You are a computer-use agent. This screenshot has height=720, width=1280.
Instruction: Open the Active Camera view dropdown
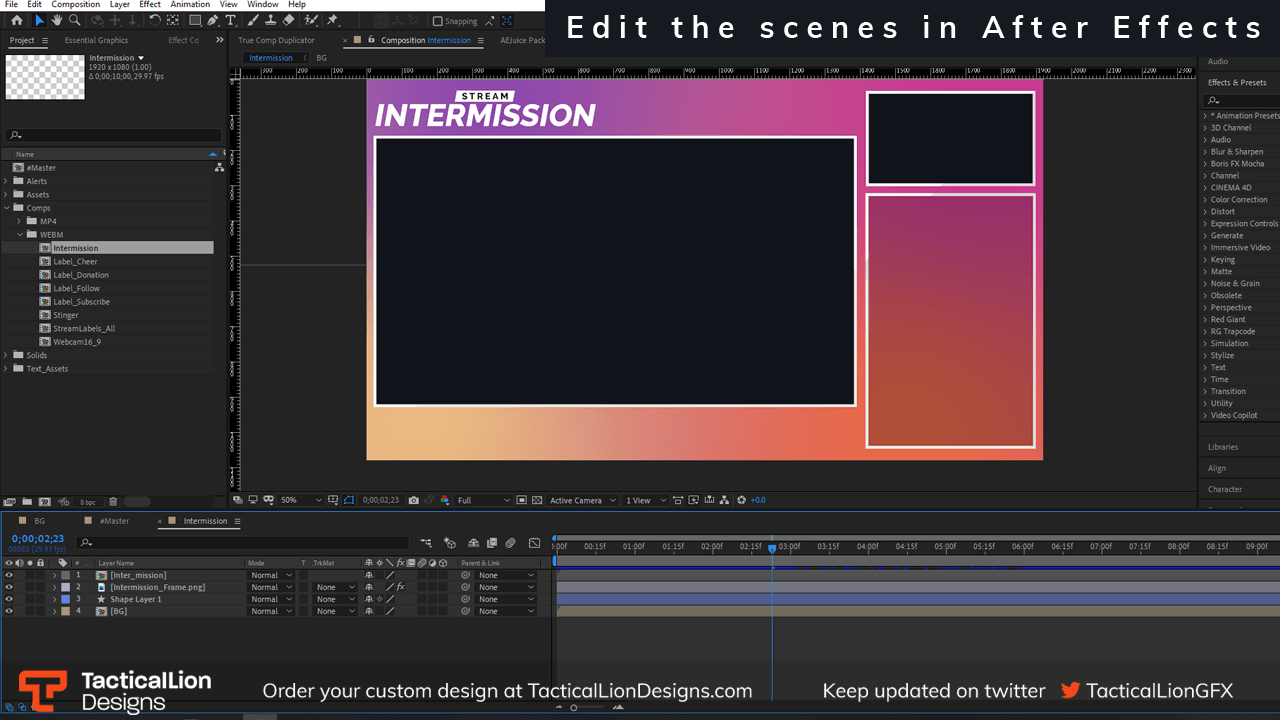coord(582,500)
